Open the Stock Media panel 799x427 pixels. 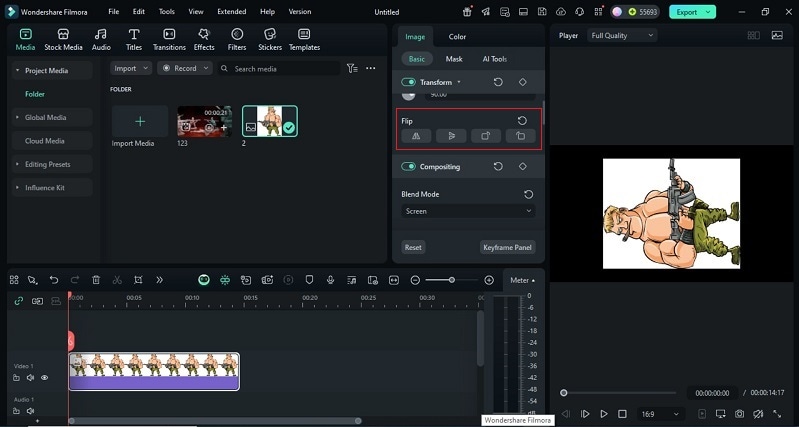click(x=63, y=39)
